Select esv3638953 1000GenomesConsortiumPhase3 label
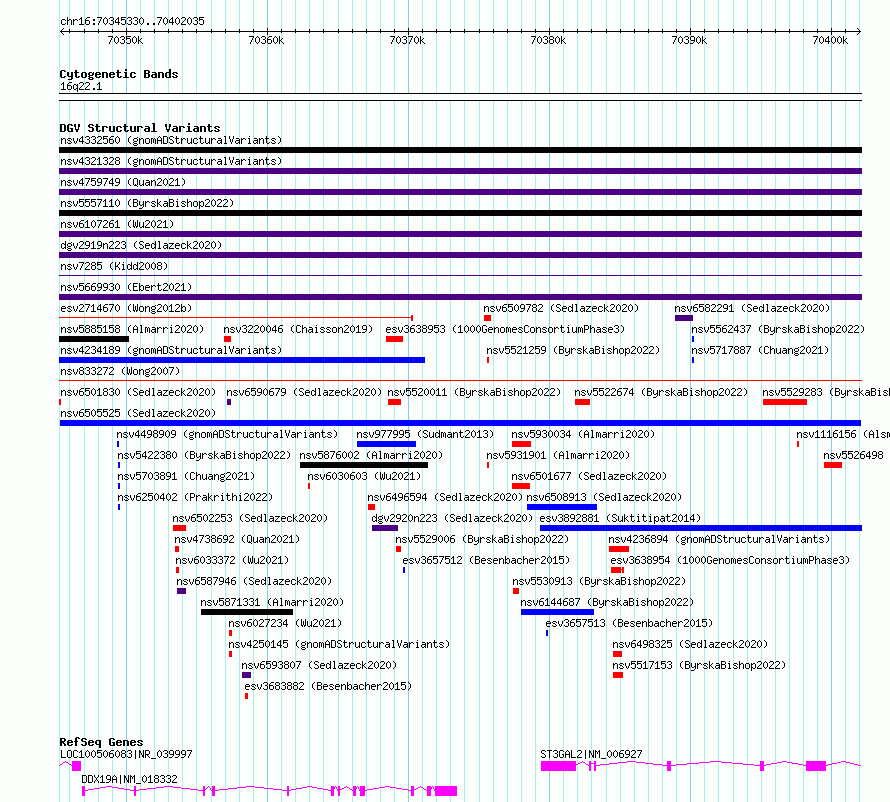The height and width of the screenshot is (802, 890). click(505, 329)
